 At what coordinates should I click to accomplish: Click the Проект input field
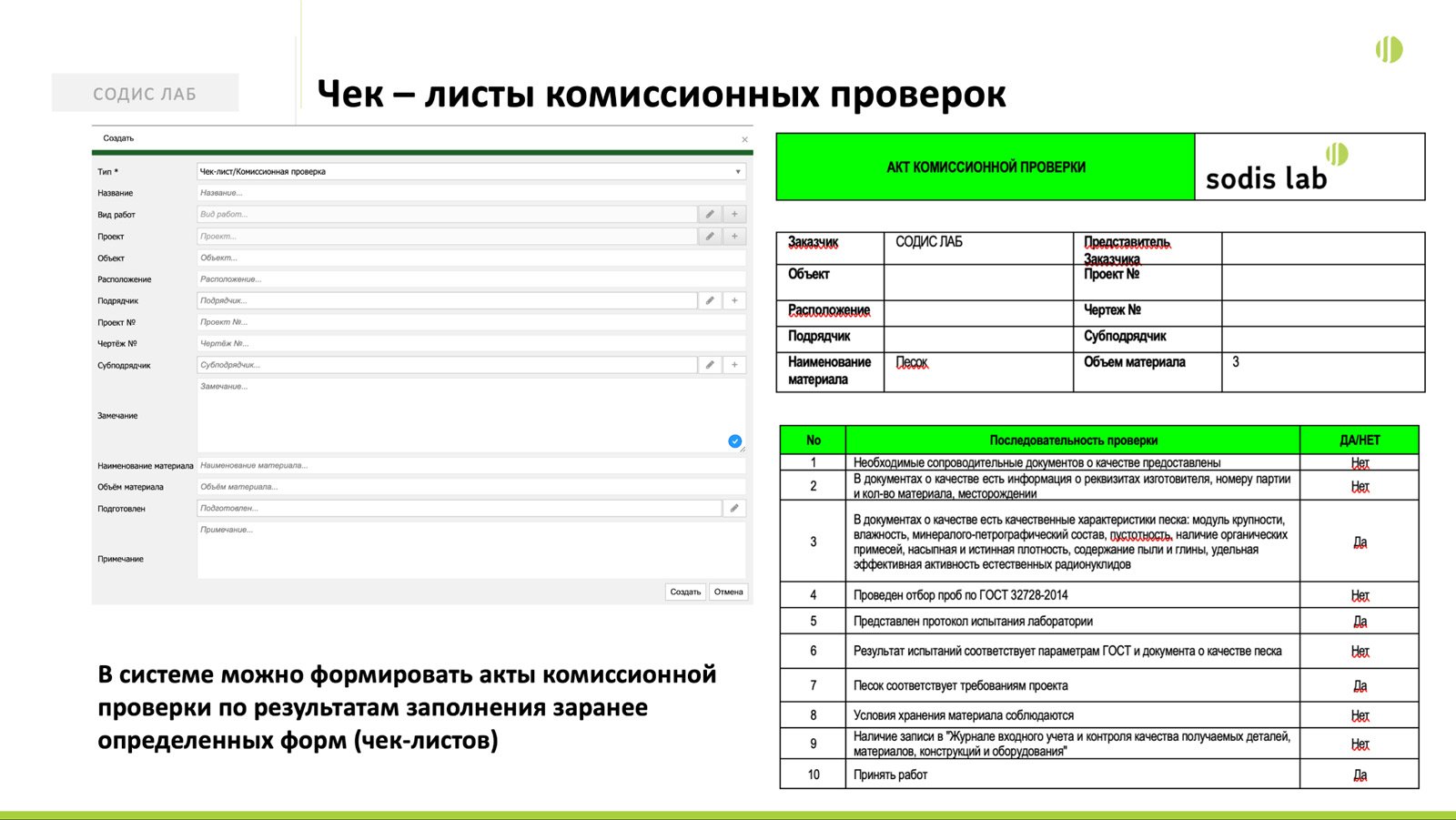pos(447,236)
